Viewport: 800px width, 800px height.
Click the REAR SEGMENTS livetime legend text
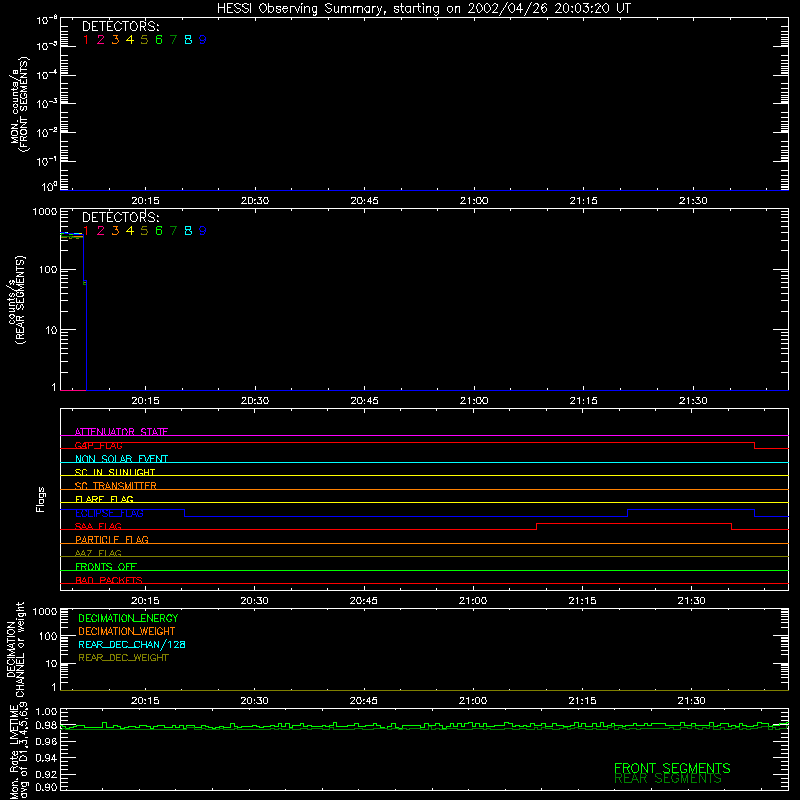[x=668, y=779]
